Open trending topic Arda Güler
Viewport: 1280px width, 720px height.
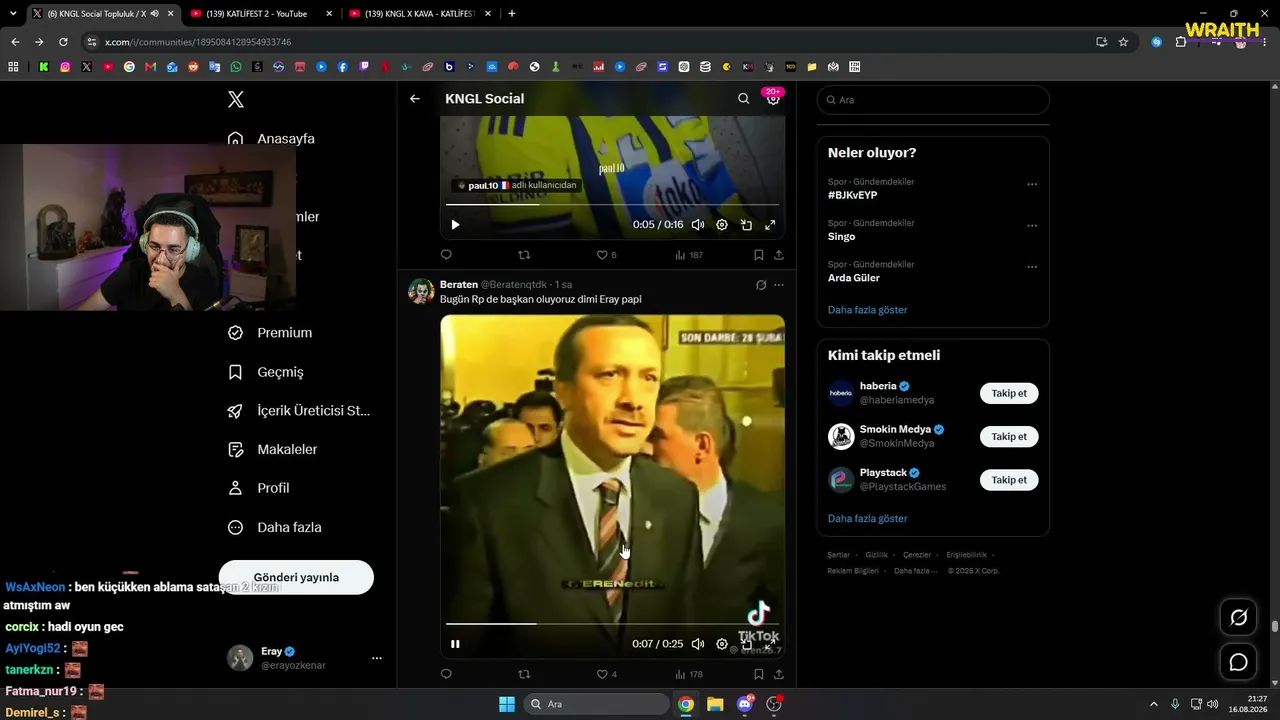[x=854, y=278]
